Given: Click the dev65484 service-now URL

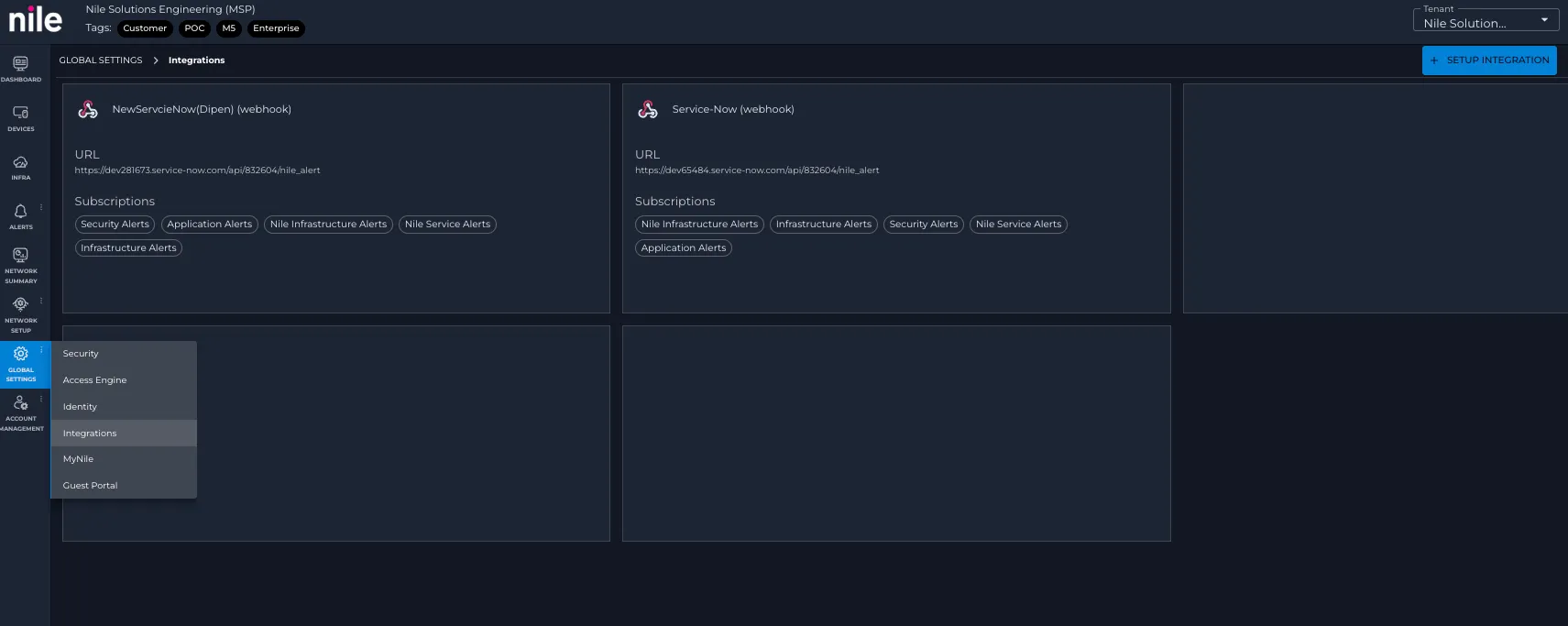Looking at the screenshot, I should pos(757,170).
